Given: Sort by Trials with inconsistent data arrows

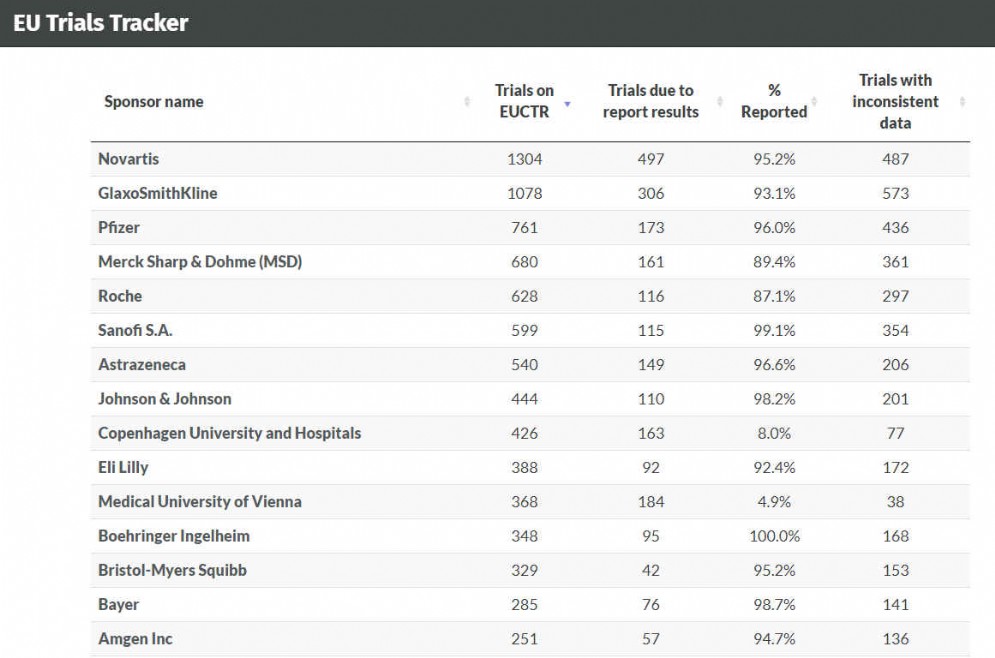Looking at the screenshot, I should click(x=962, y=102).
